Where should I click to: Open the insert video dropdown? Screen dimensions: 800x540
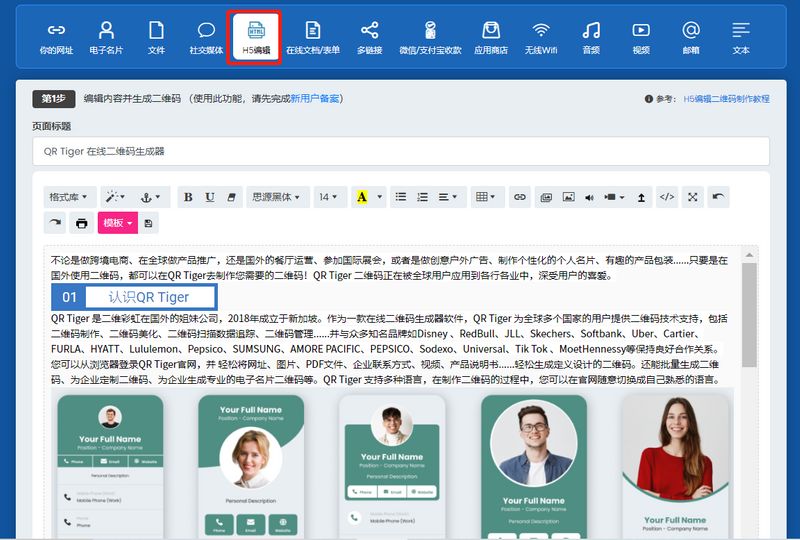pyautogui.click(x=614, y=197)
